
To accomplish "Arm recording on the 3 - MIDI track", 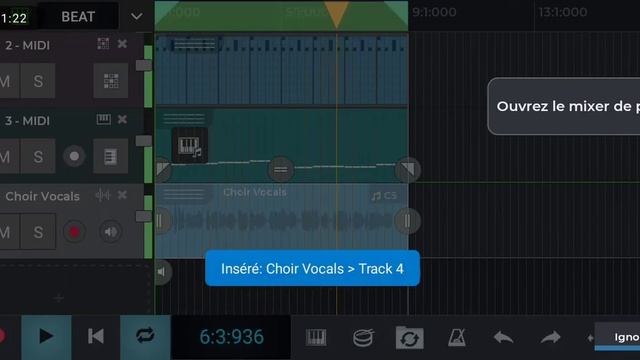I will point(74,156).
